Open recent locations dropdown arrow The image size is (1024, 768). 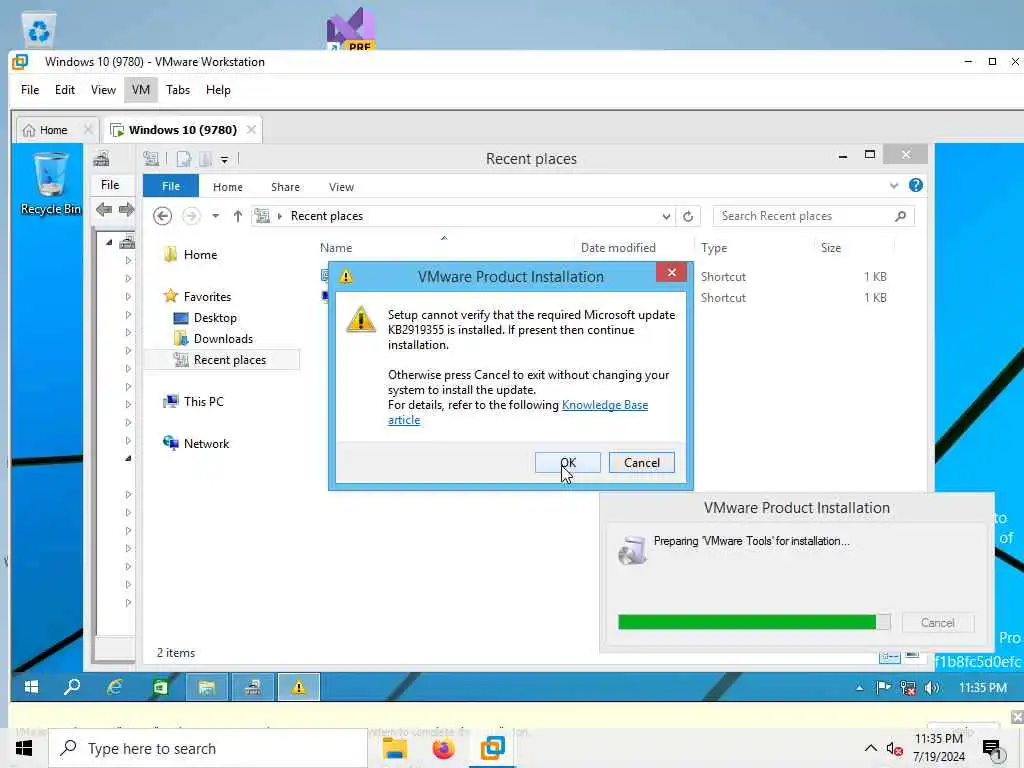tap(215, 216)
